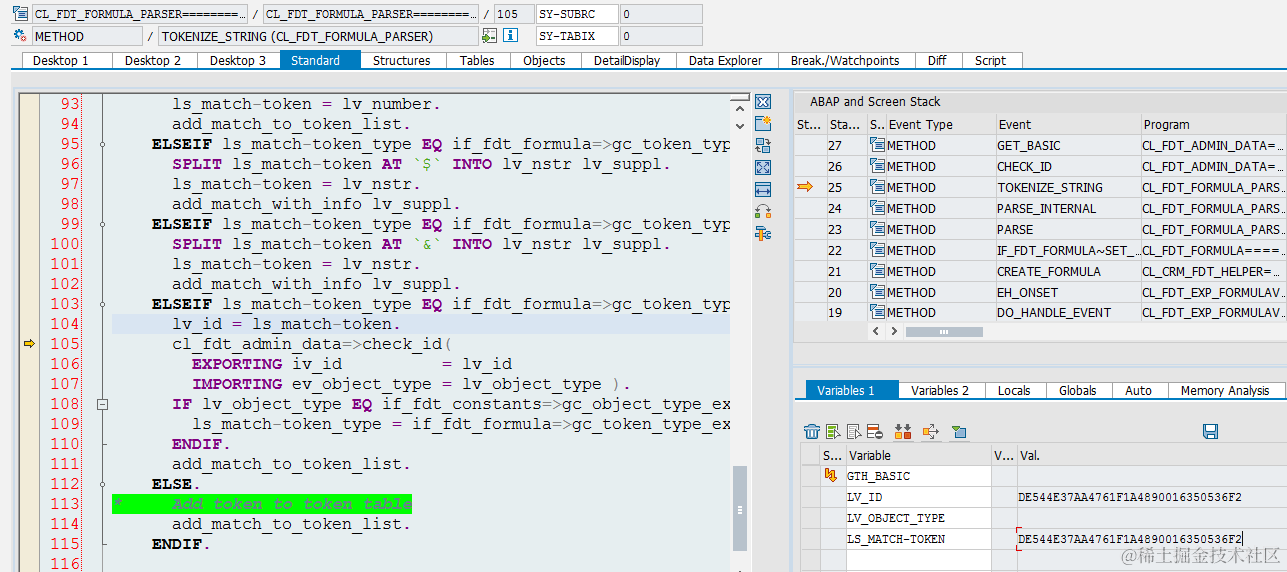Open the Tables tab
This screenshot has width=1287, height=572.
(x=477, y=60)
